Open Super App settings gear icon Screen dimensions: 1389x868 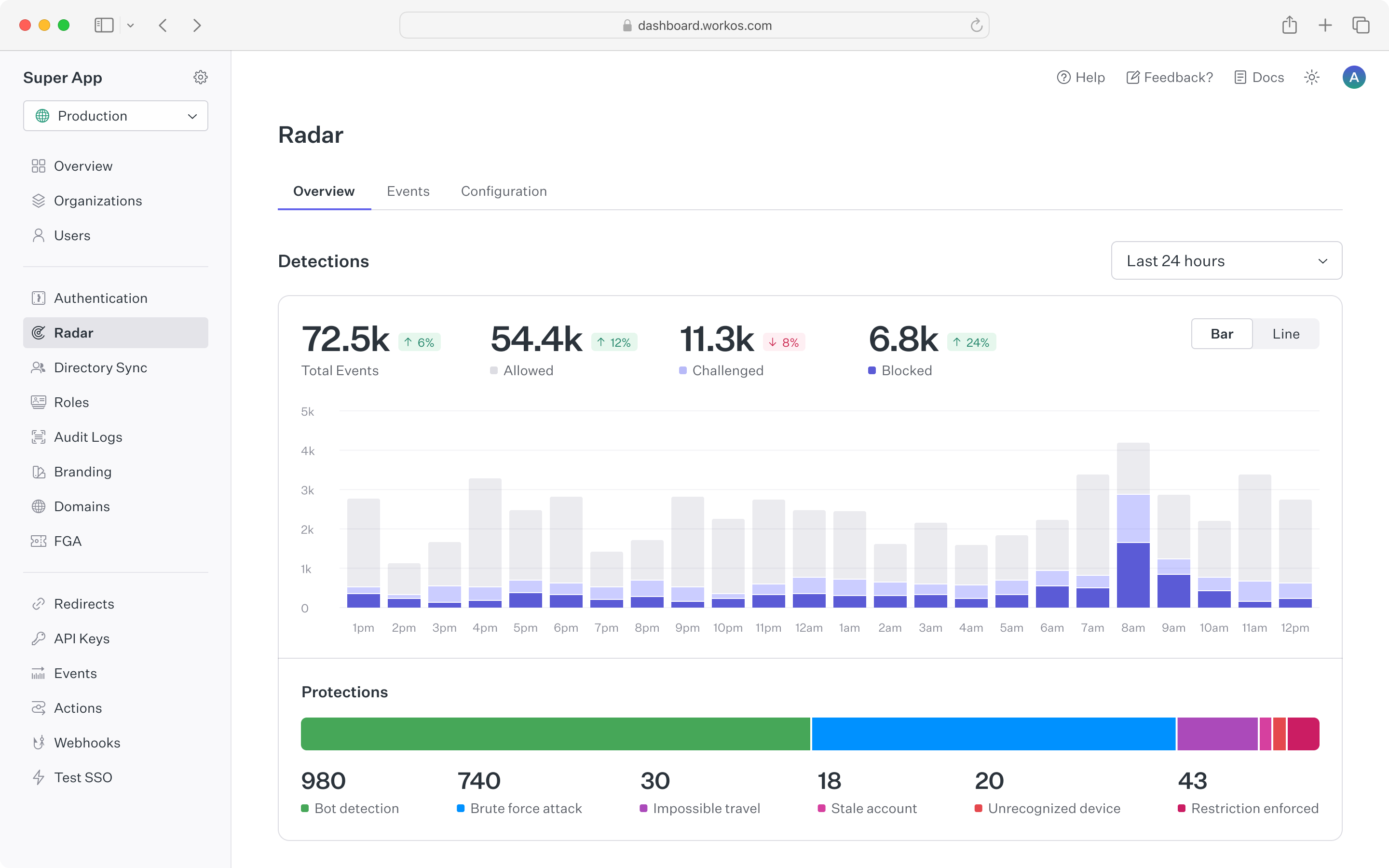pos(200,77)
